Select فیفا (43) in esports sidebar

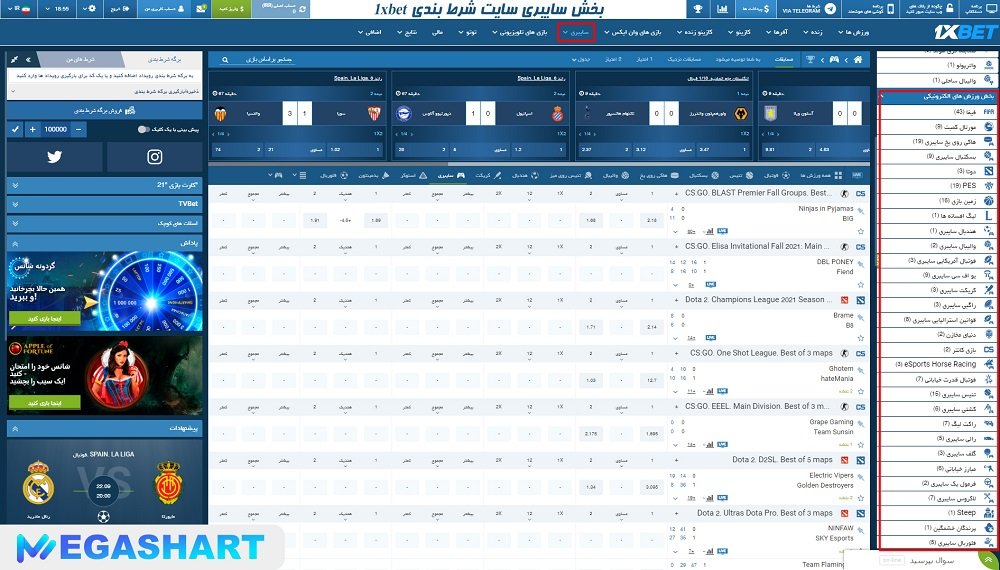(938, 112)
